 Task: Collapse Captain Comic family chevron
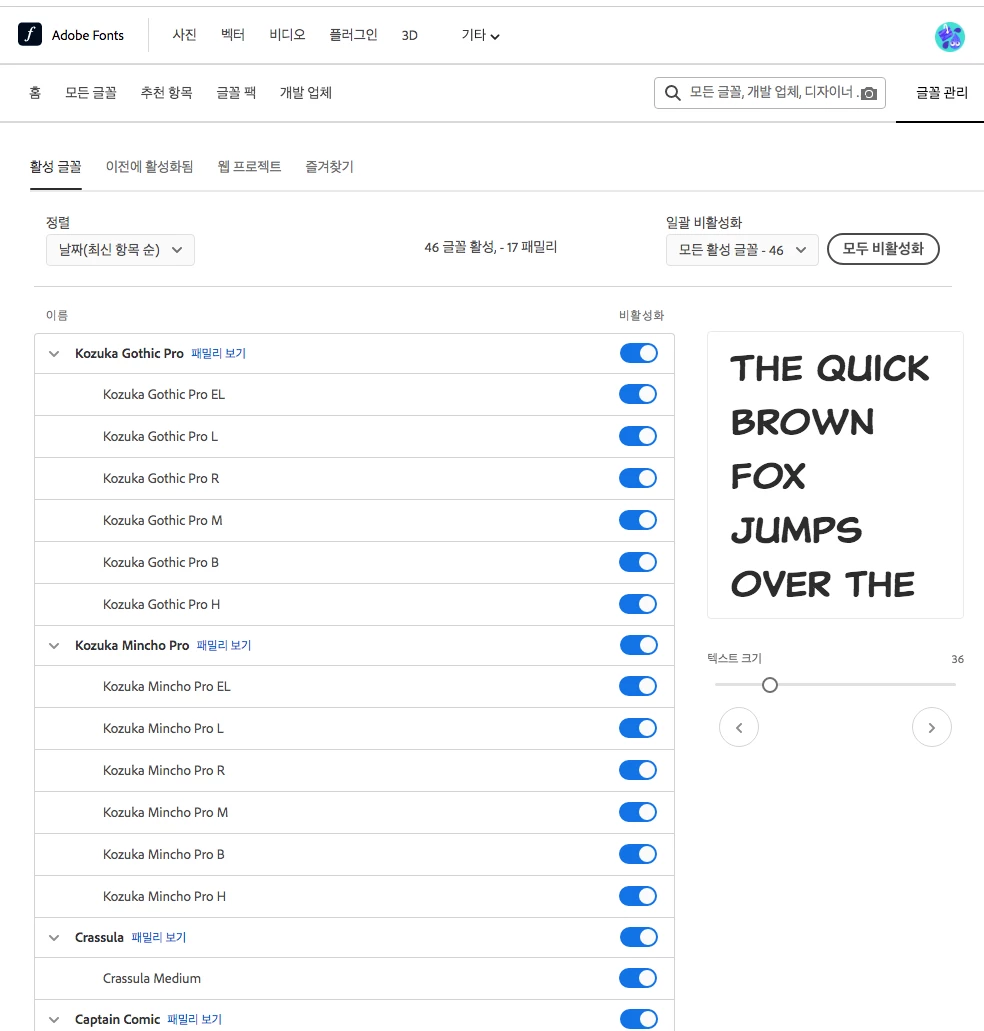[x=54, y=1020]
